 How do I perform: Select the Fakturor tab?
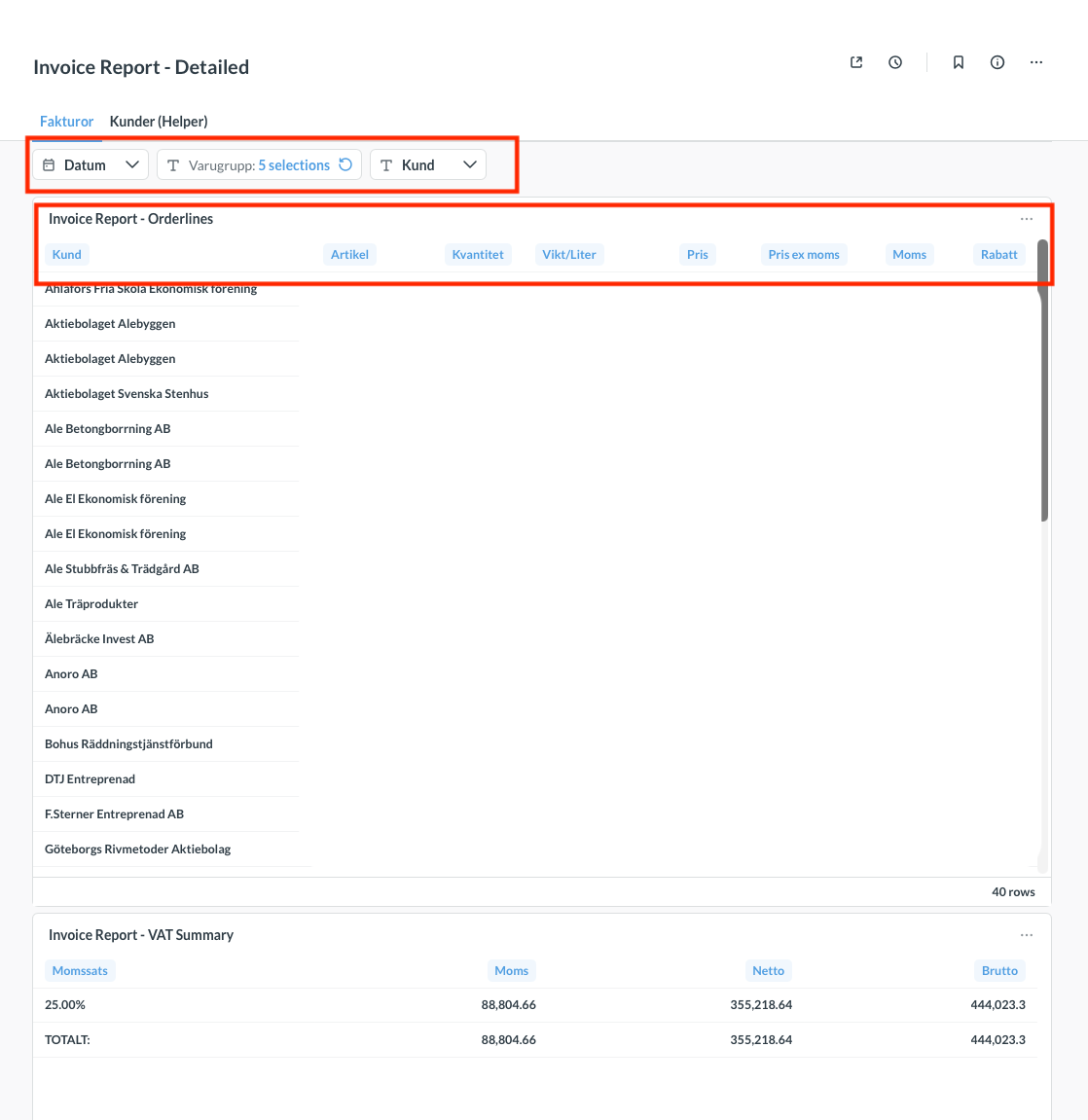66,122
